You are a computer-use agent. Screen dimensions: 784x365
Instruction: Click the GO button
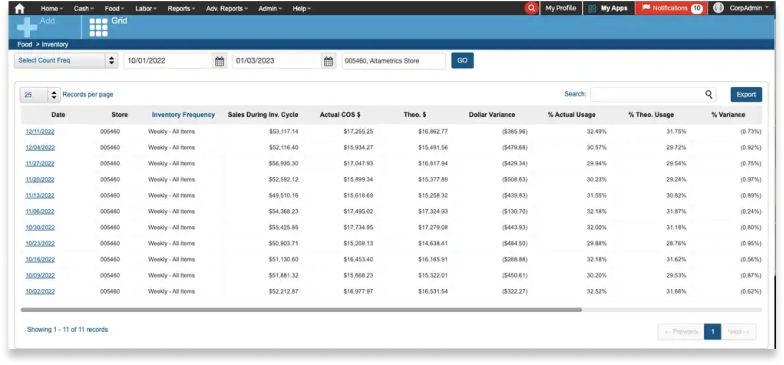click(462, 60)
